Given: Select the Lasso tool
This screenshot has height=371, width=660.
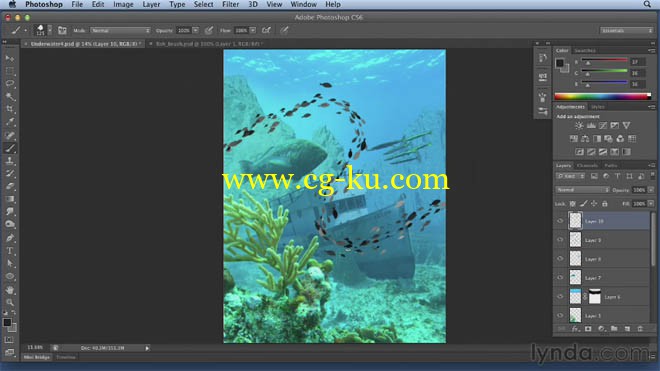Looking at the screenshot, I should (10, 83).
